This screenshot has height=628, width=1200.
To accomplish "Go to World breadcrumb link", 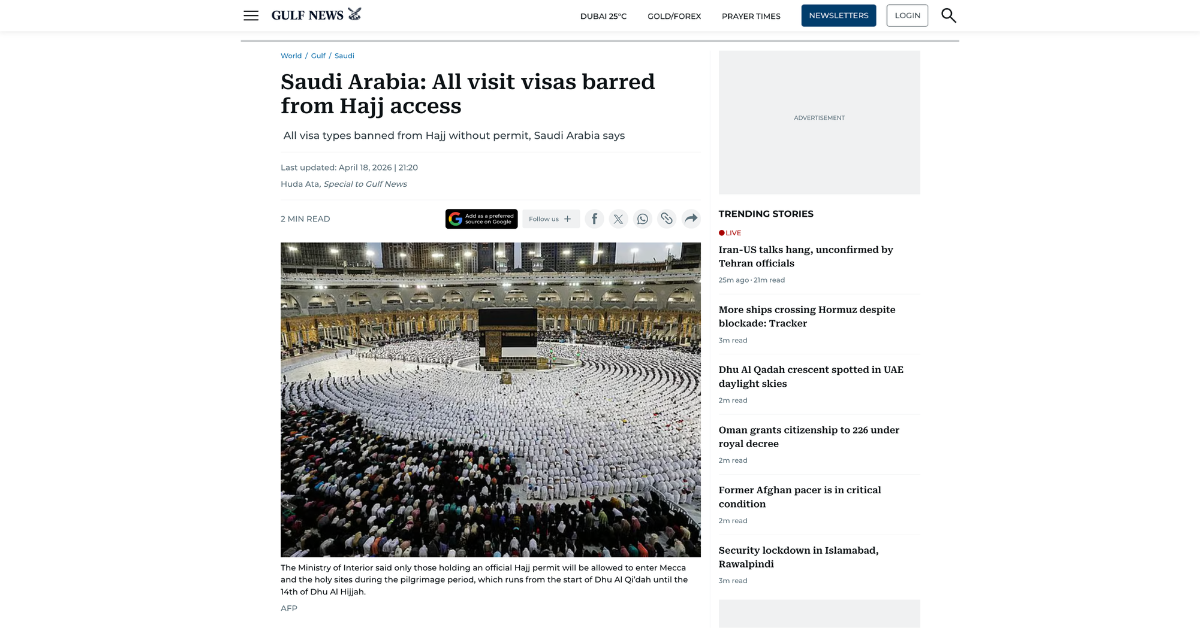I will click(291, 56).
